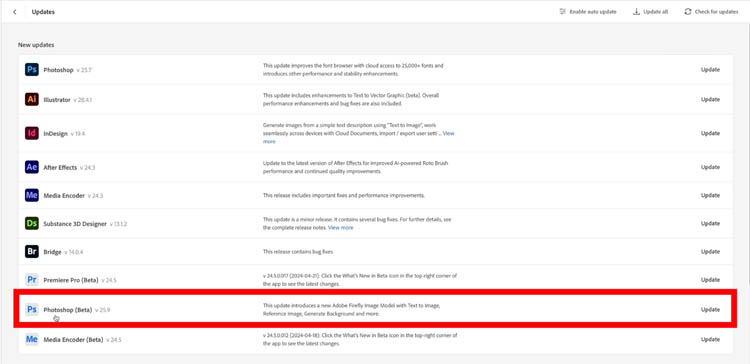
Task: Select the Photoshop (Beta) name text
Action: tap(67, 310)
